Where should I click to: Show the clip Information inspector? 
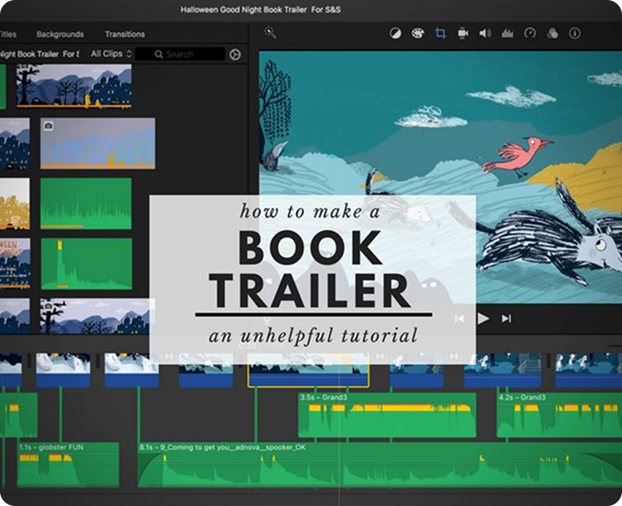click(574, 33)
